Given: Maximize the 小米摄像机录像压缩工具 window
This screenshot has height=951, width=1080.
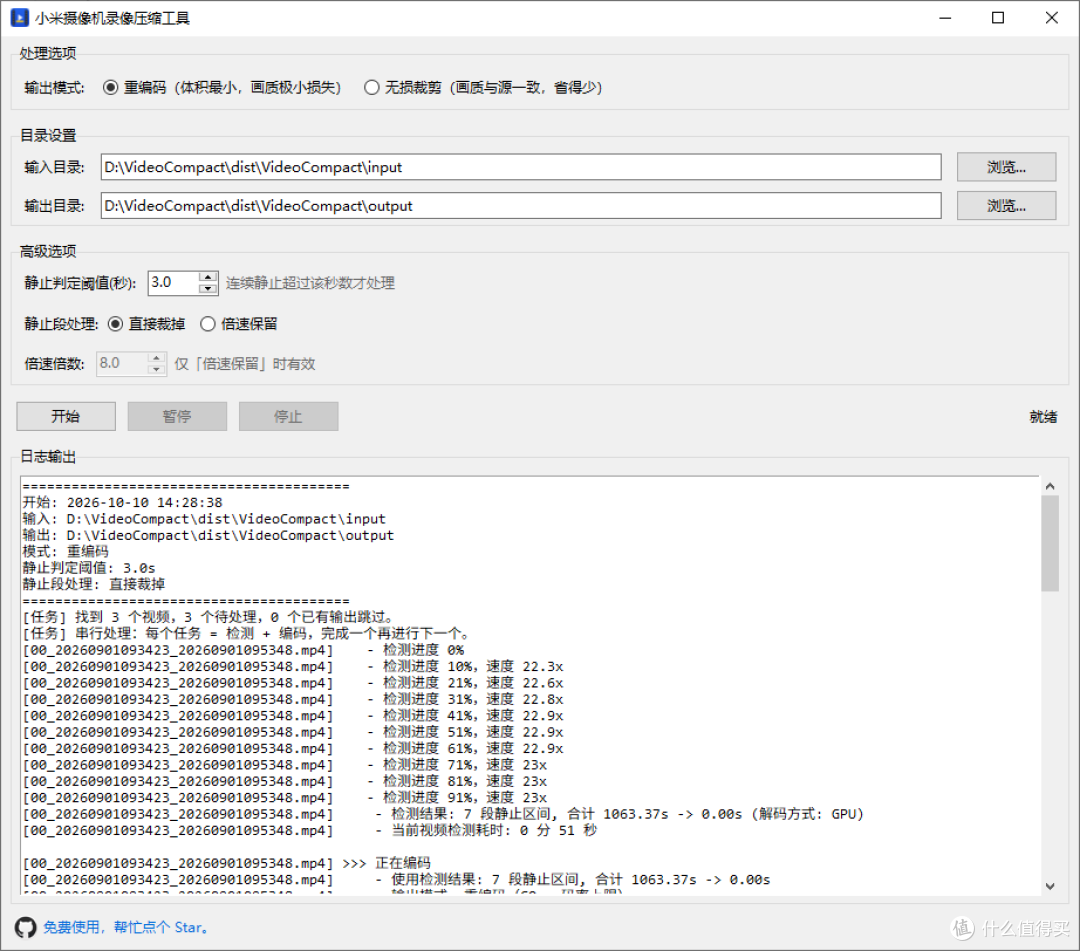Looking at the screenshot, I should point(998,18).
